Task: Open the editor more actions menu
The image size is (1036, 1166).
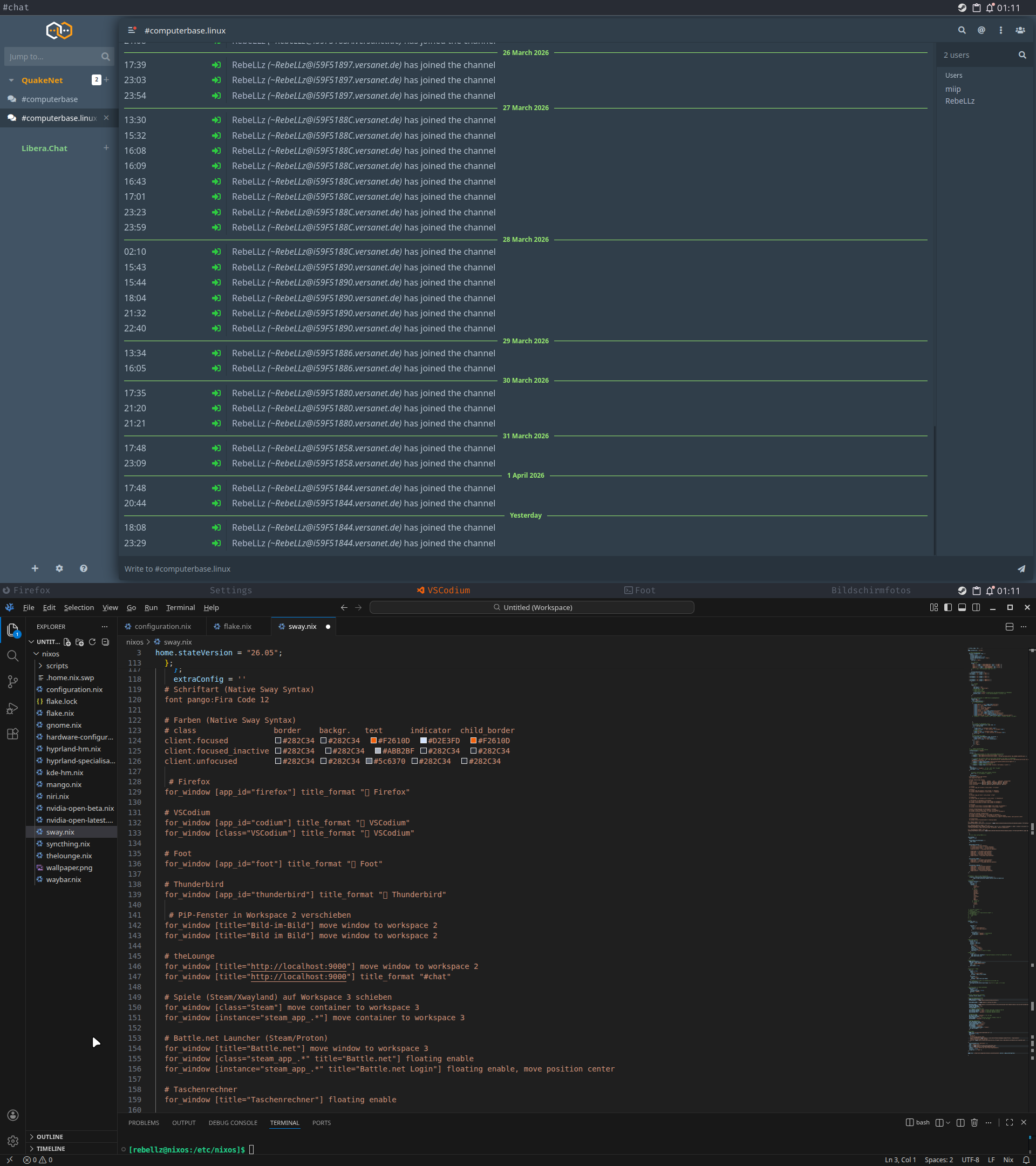Action: click(x=1024, y=626)
